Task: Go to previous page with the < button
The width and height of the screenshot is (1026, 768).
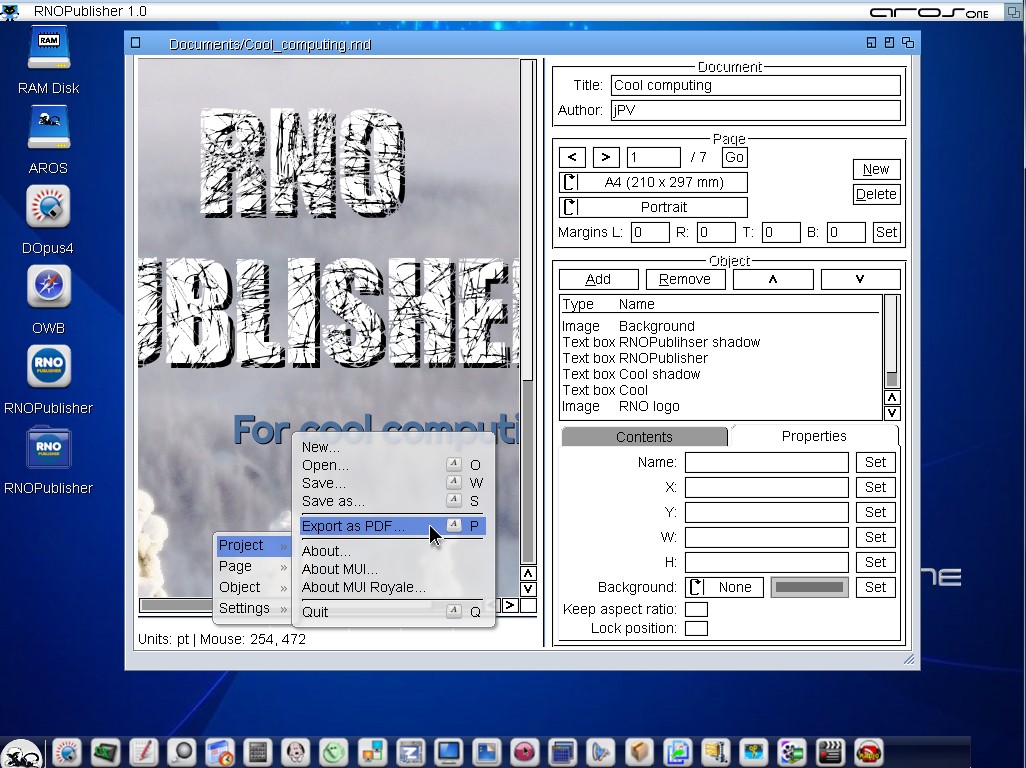Action: (572, 157)
